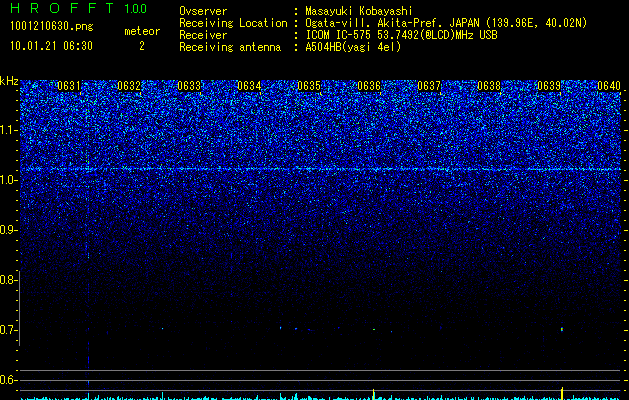629x400 pixels.
Task: Click the 0637 time marker
Action: (x=429, y=86)
